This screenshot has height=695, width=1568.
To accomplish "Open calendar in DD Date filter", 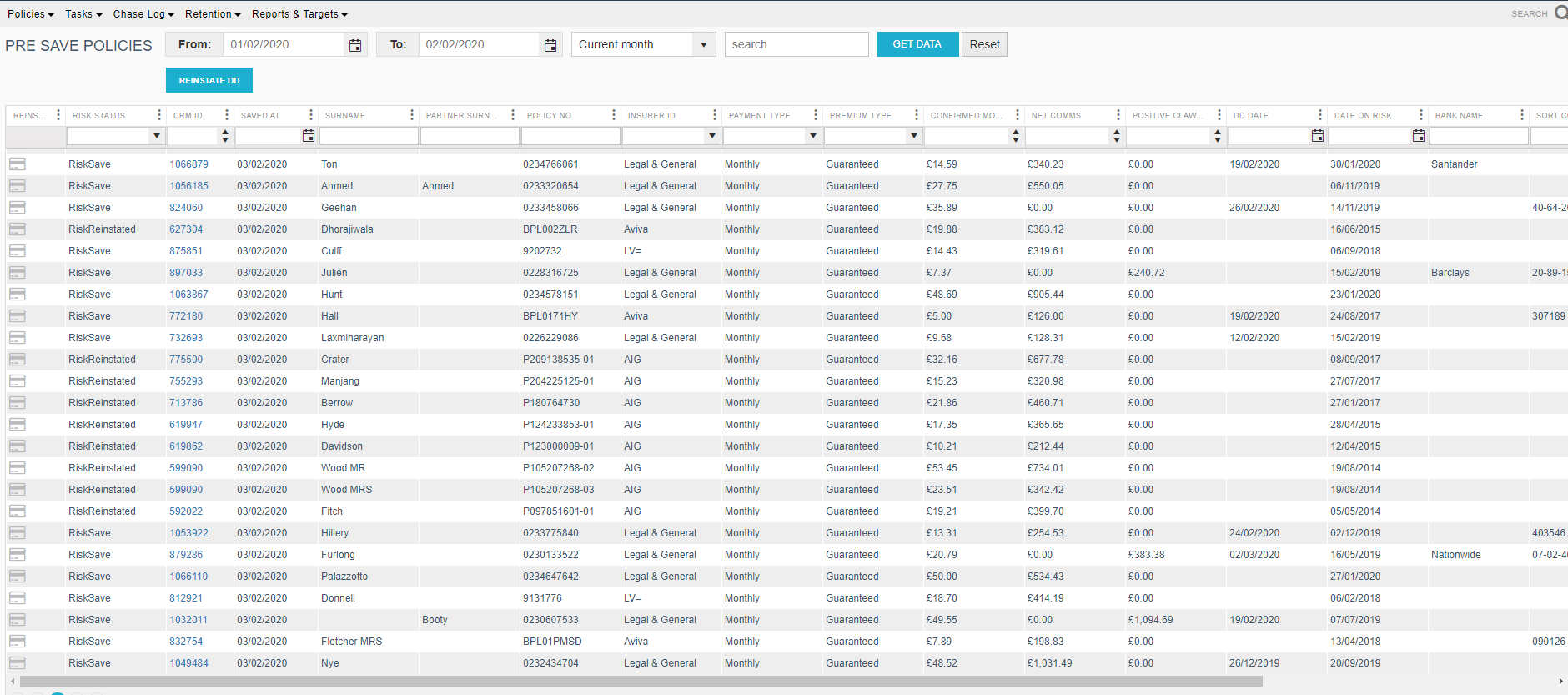I will point(1317,136).
